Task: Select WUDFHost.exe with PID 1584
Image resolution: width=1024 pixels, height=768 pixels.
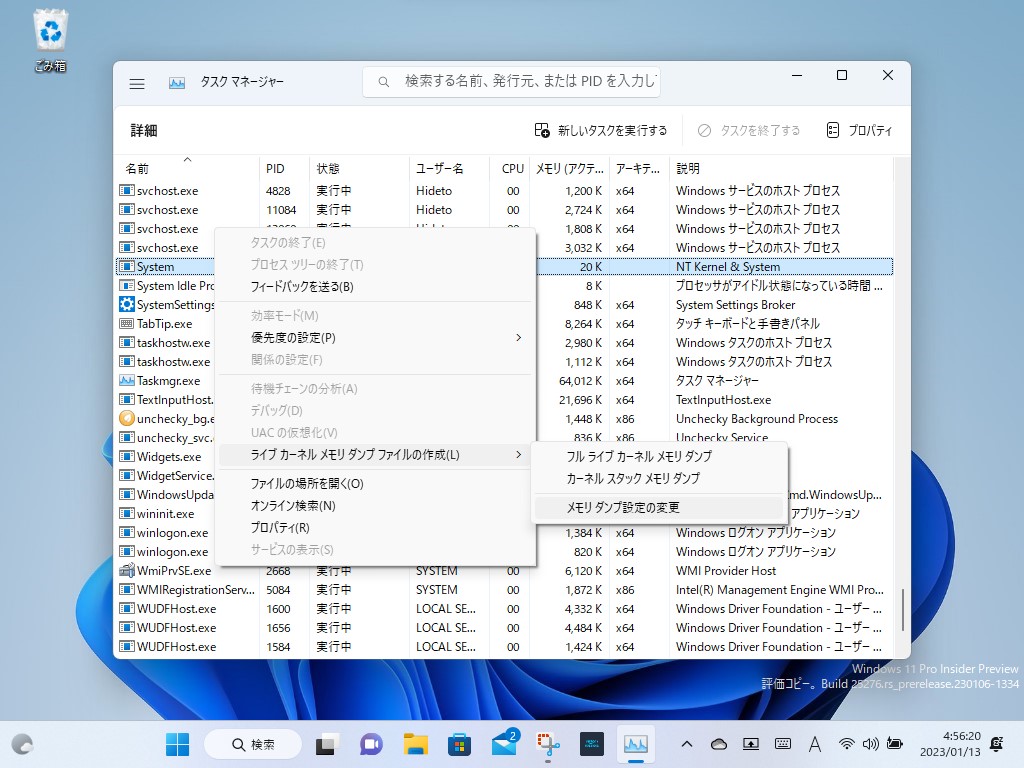Action: tap(505, 646)
